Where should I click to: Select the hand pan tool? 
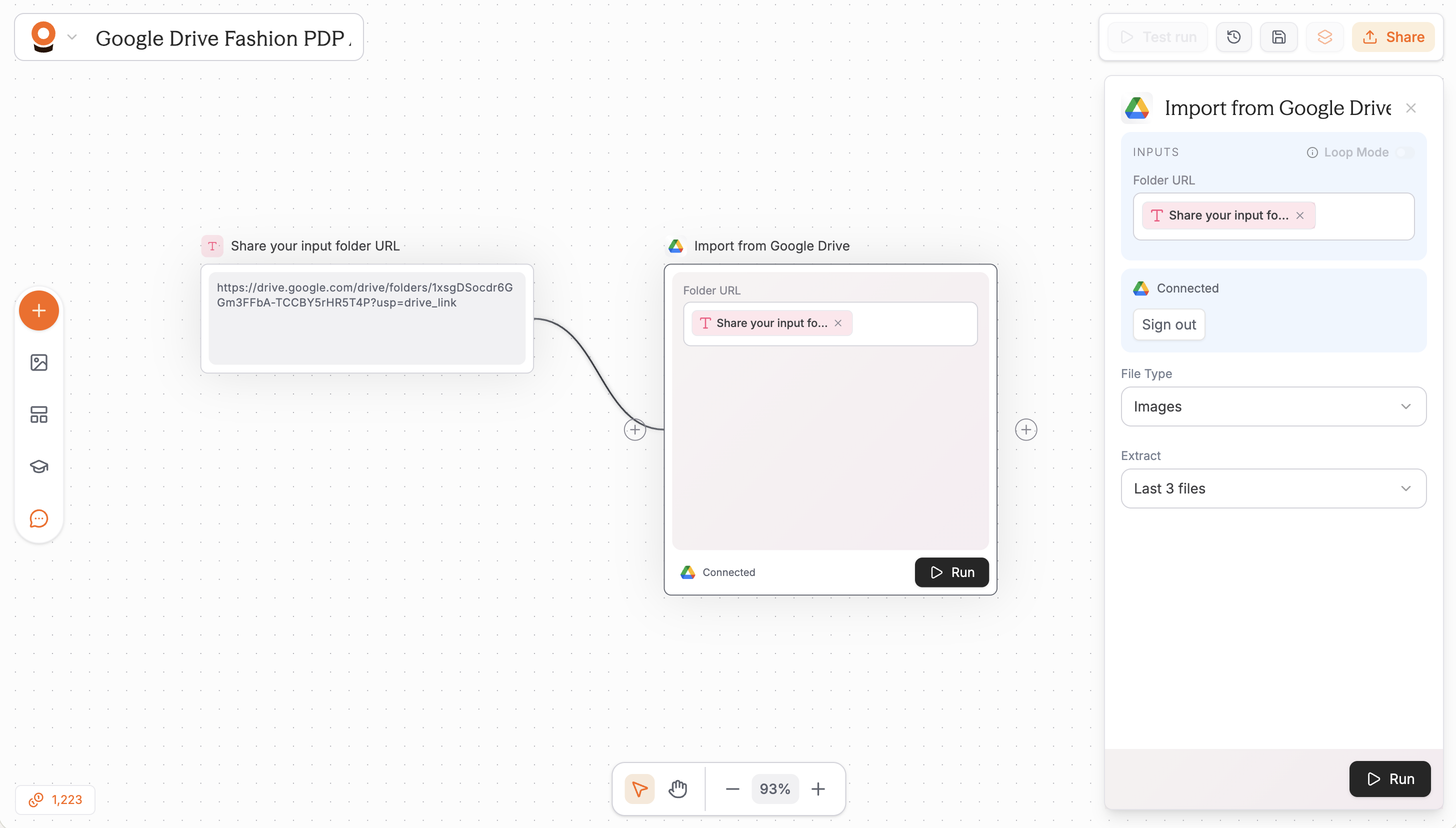click(x=677, y=789)
